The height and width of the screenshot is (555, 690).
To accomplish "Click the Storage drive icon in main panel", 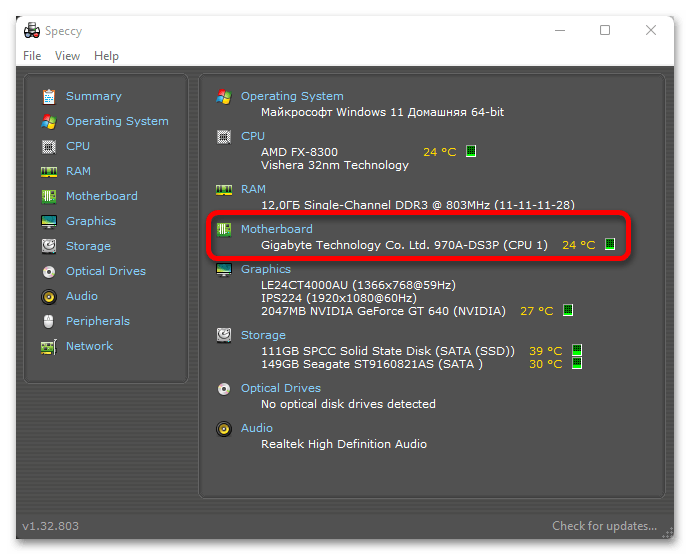I will [x=224, y=335].
